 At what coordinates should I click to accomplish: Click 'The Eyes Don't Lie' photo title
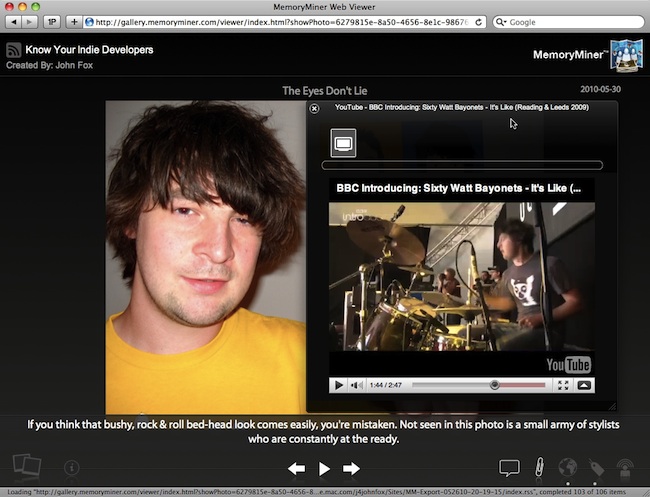(x=325, y=91)
